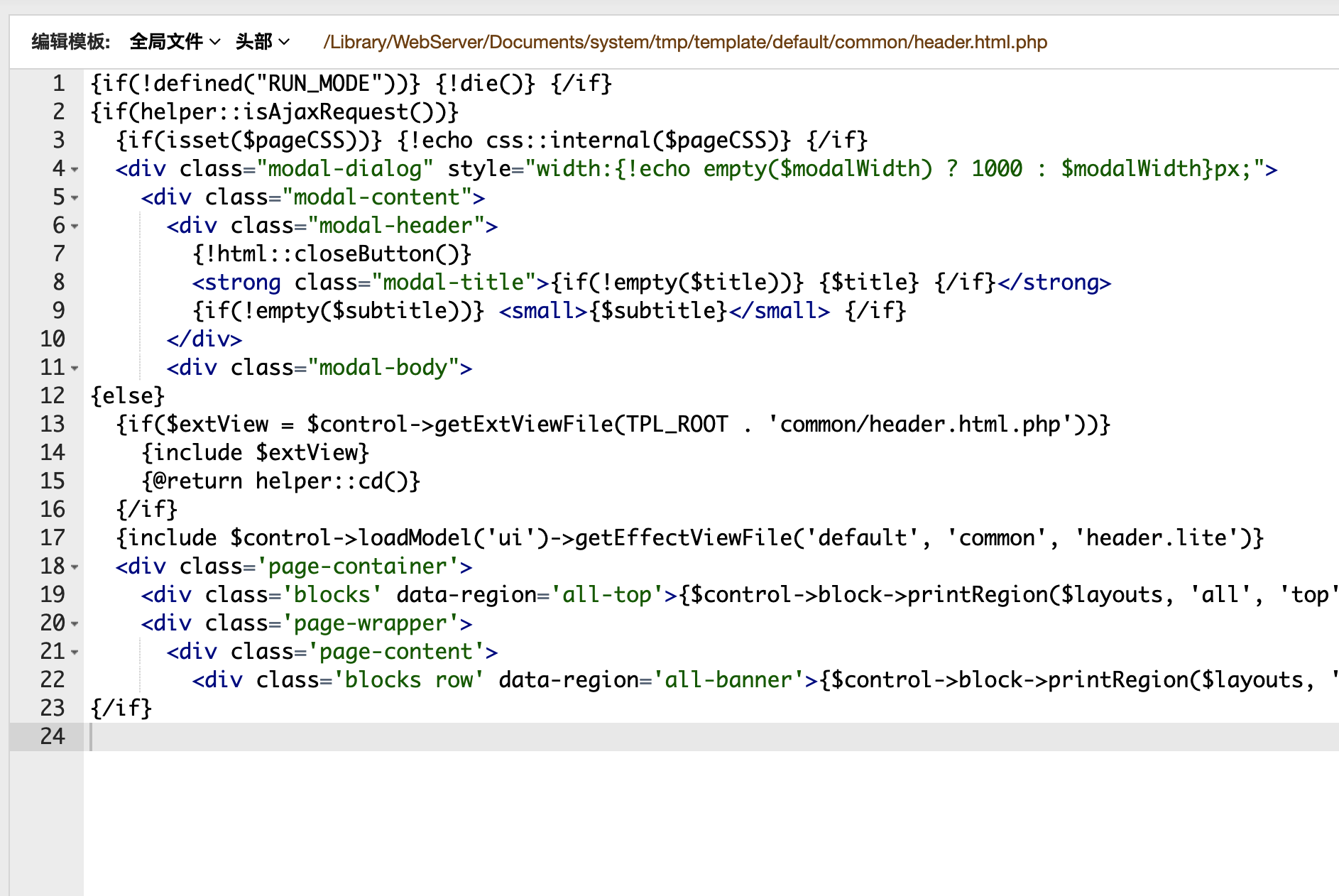Click the {else} statement on line 12
Image resolution: width=1339 pixels, height=896 pixels.
tap(128, 395)
